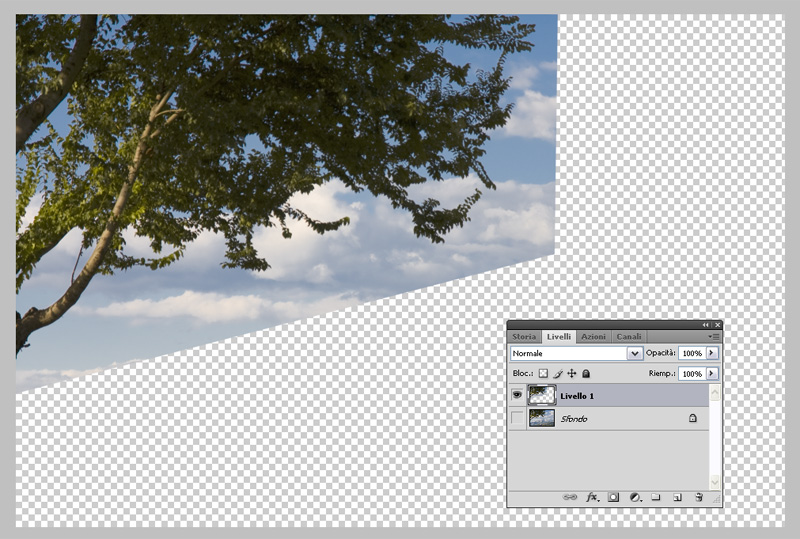Toggle lock transparent pixels
Screen dimensions: 800x539
point(544,373)
